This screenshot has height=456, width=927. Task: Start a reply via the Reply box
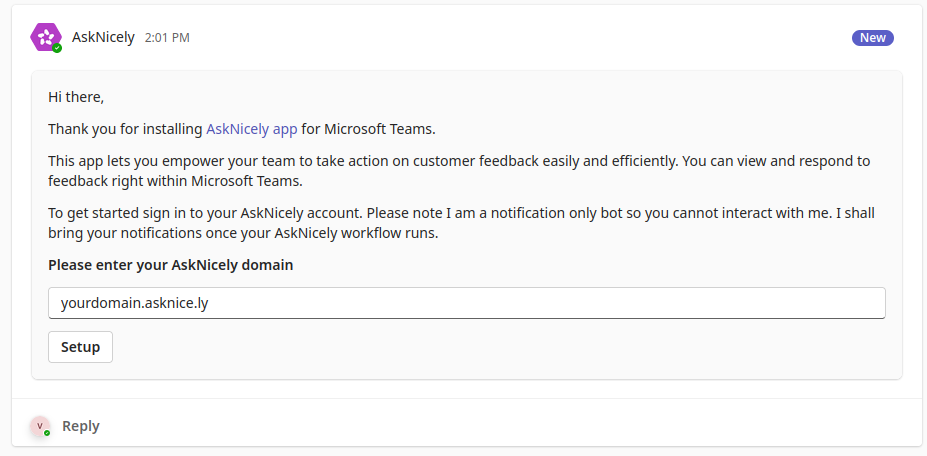click(81, 426)
